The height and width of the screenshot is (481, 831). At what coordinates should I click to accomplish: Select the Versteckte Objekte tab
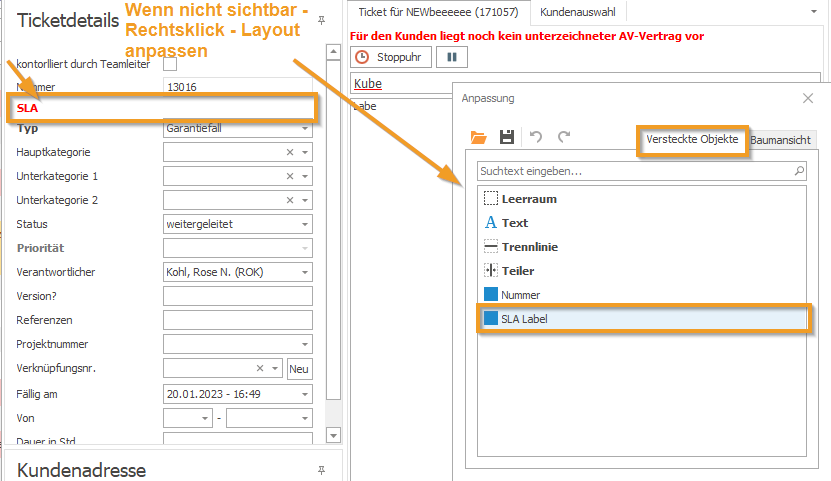[x=692, y=139]
